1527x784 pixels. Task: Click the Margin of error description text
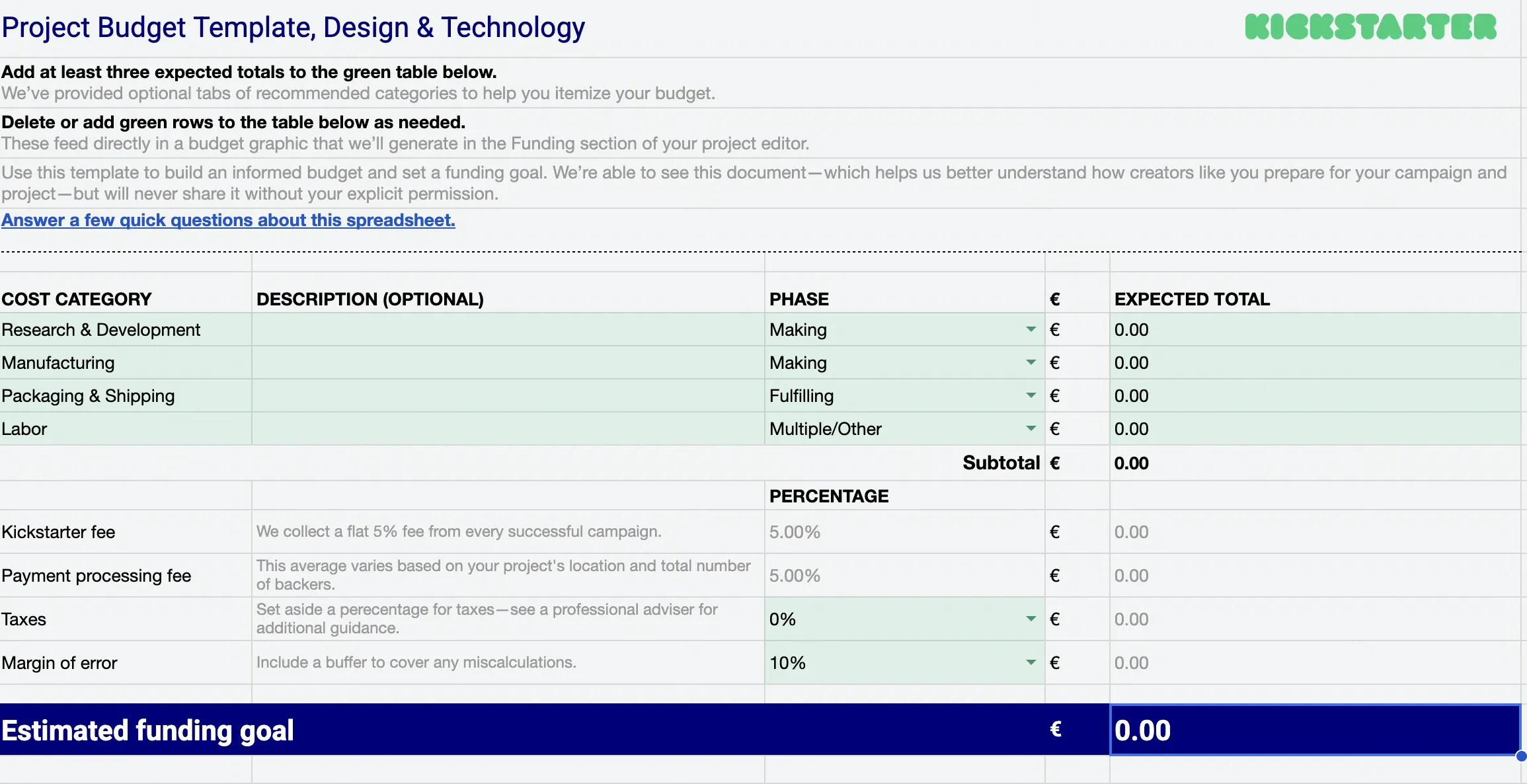tap(416, 662)
